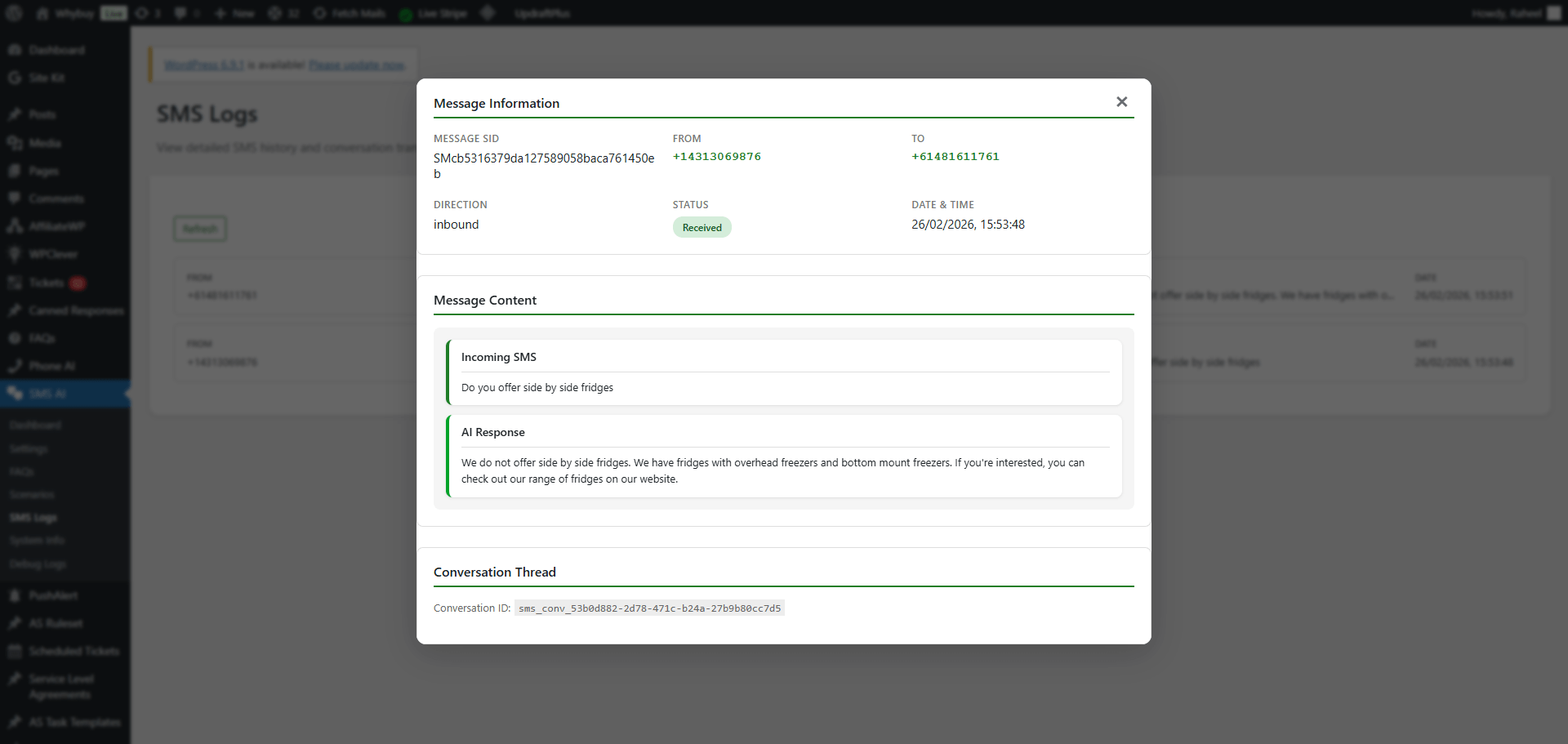Open the Debug Logs submenu item
The height and width of the screenshot is (744, 1568).
click(x=38, y=564)
